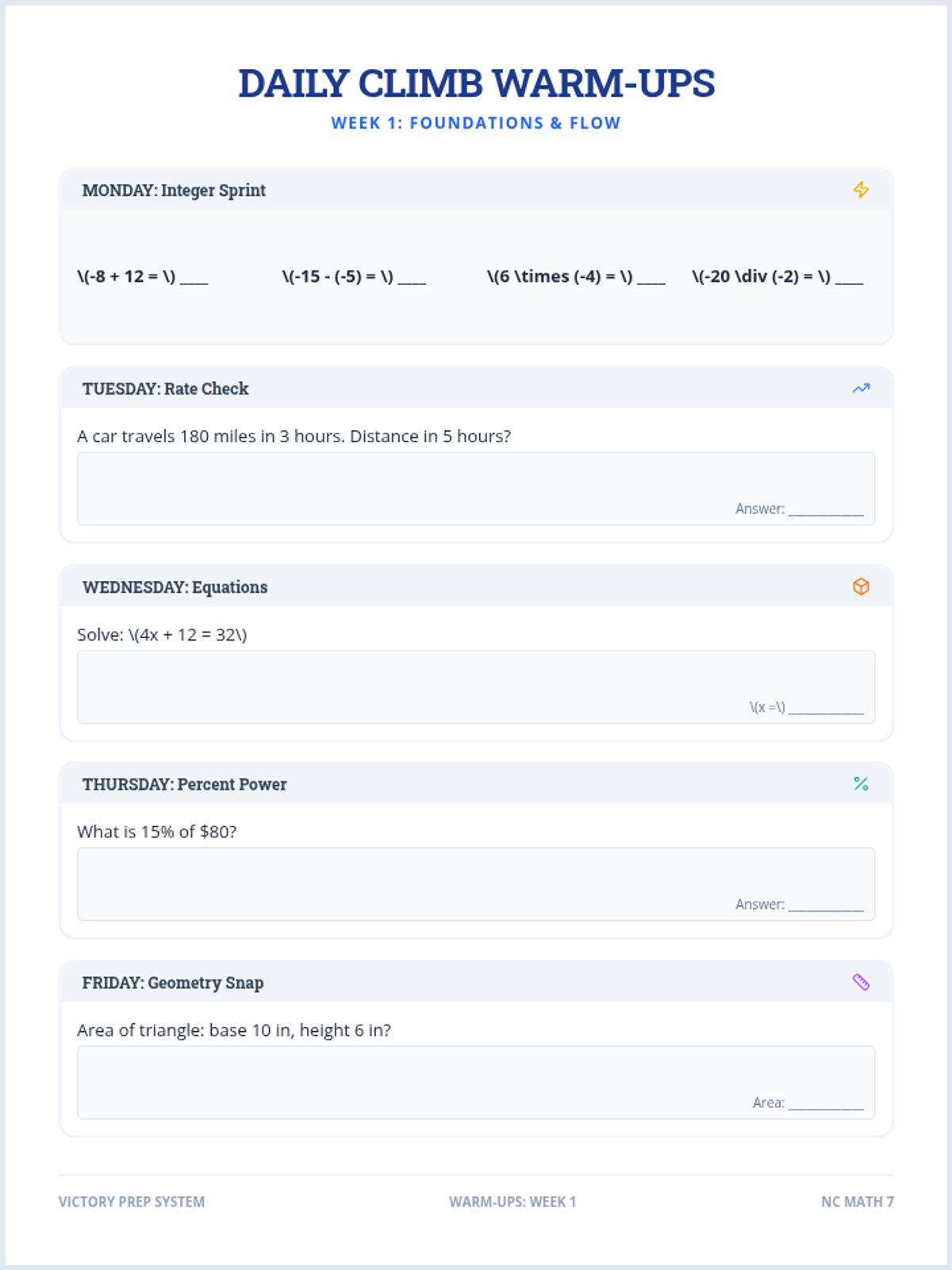This screenshot has width=952, height=1270.
Task: Click the NC Math 7 footer label
Action: [858, 1202]
